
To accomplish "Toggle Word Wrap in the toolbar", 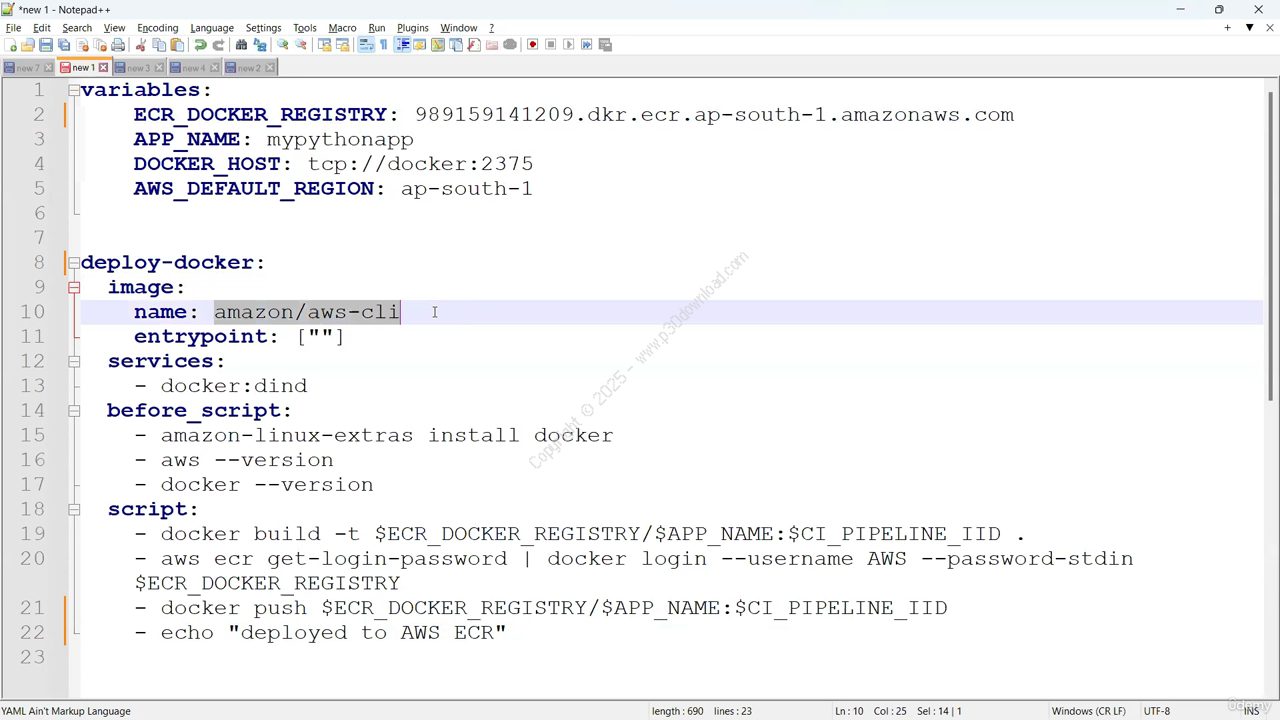I will coord(366,44).
